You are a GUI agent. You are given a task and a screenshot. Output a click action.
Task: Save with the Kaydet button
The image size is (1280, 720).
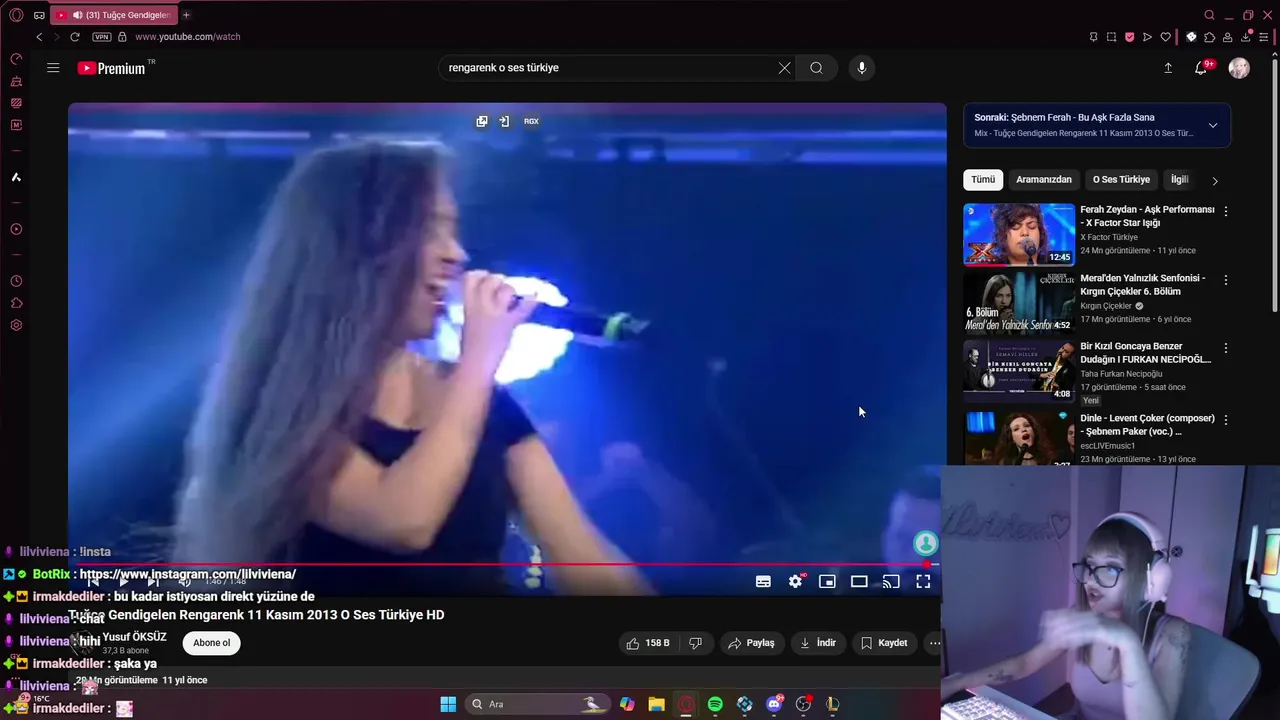point(884,643)
